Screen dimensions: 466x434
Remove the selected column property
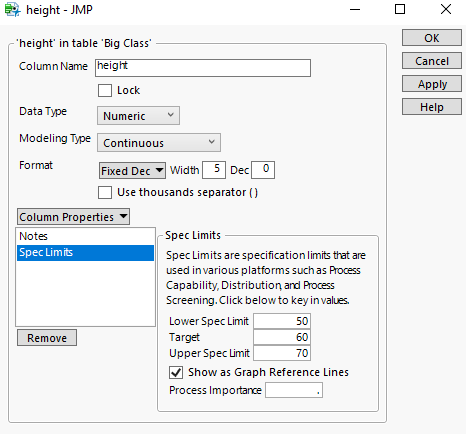coord(47,338)
